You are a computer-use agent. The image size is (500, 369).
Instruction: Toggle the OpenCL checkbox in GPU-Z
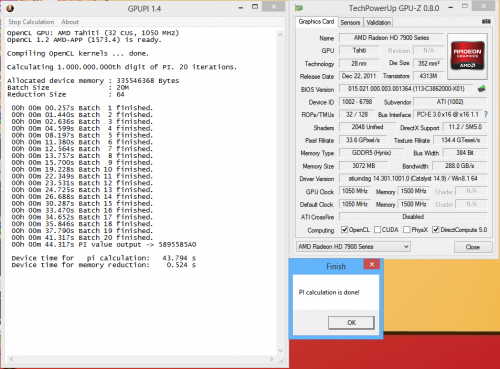click(344, 230)
